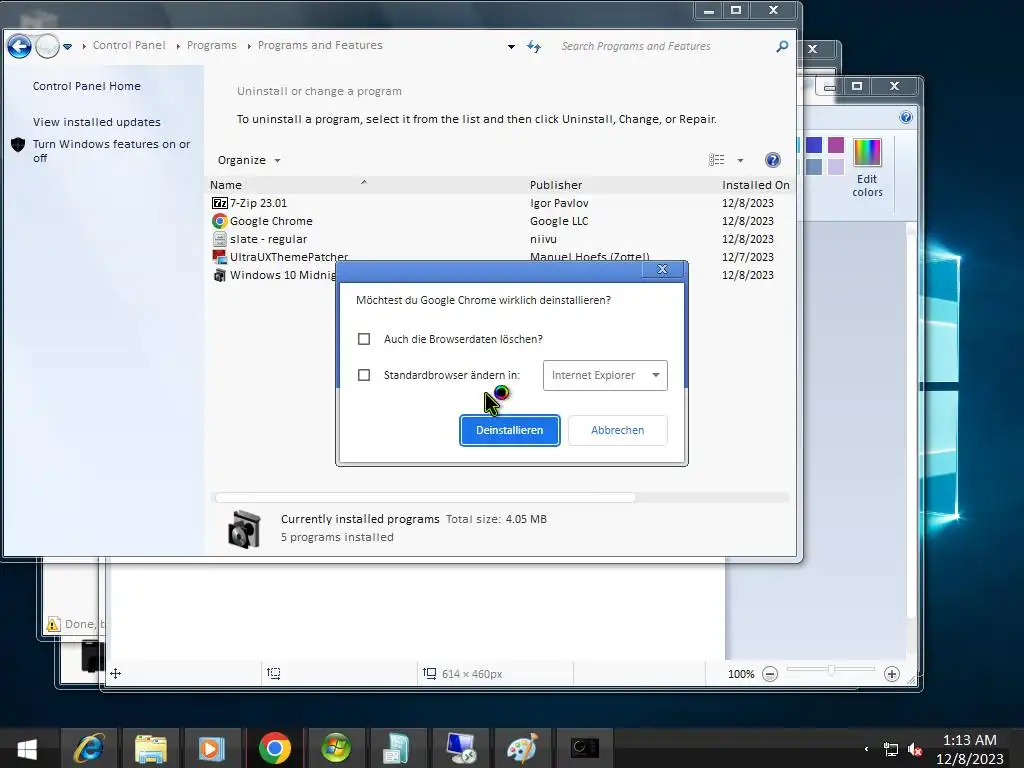Select UltraUXThemePatcher program icon
This screenshot has width=1024, height=768.
[x=219, y=257]
